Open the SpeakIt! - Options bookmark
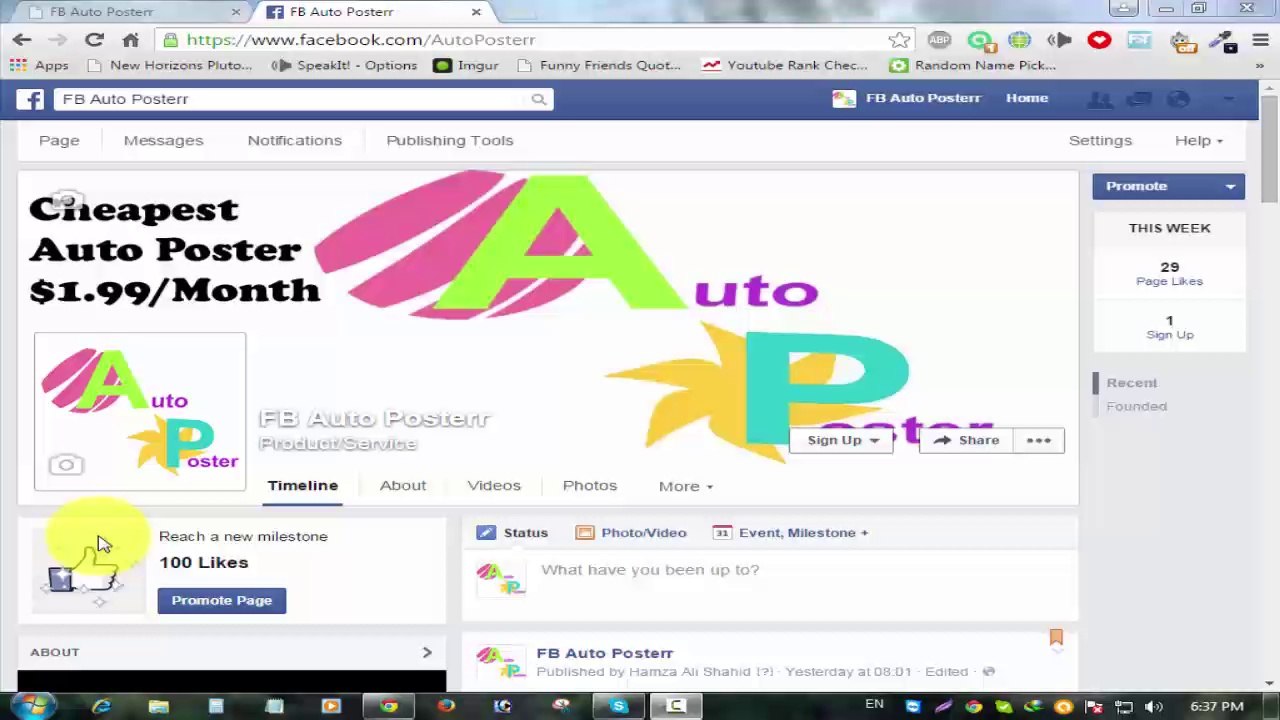This screenshot has height=720, width=1280. (345, 65)
